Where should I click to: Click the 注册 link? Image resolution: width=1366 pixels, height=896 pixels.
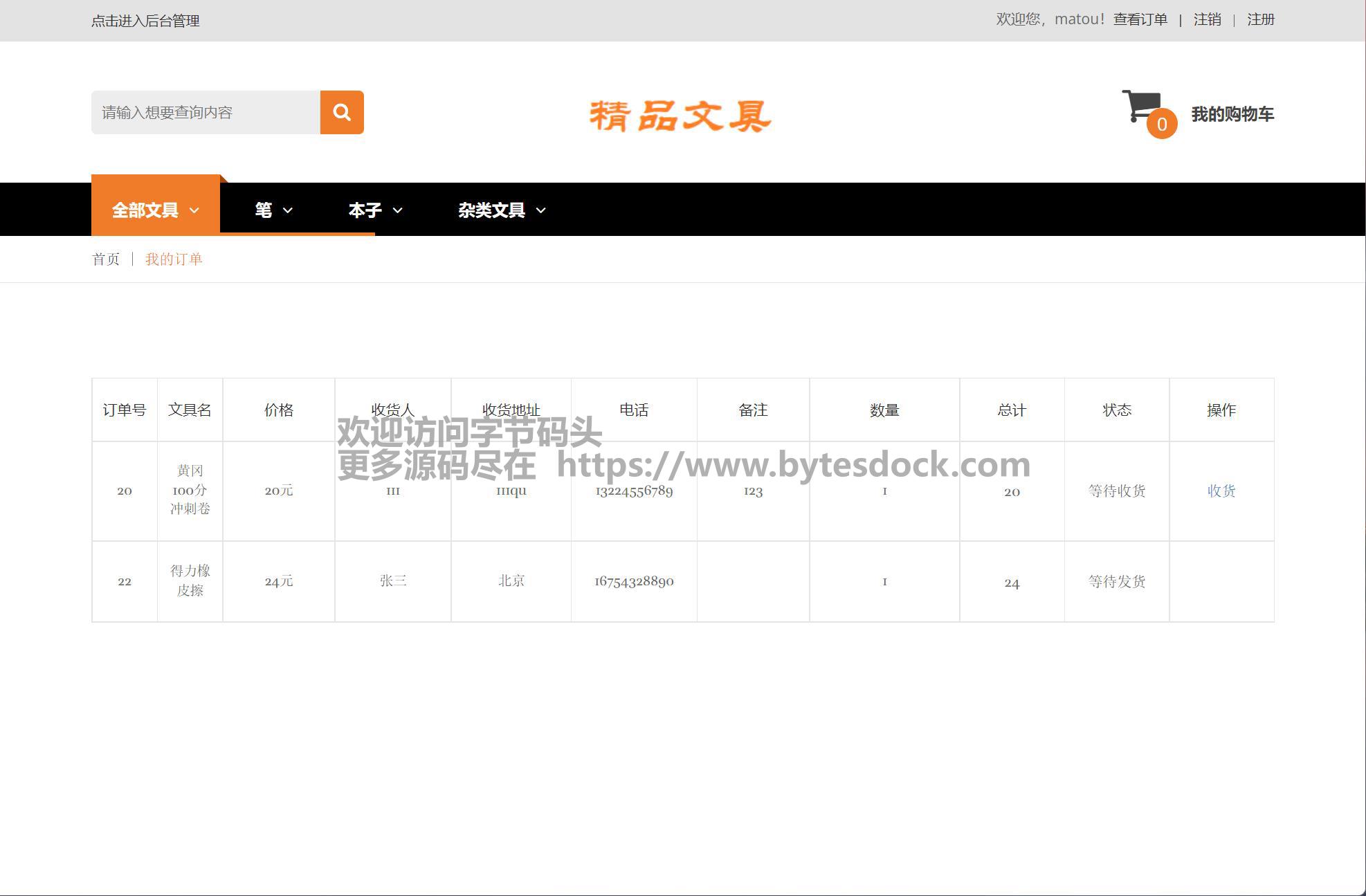(1260, 19)
